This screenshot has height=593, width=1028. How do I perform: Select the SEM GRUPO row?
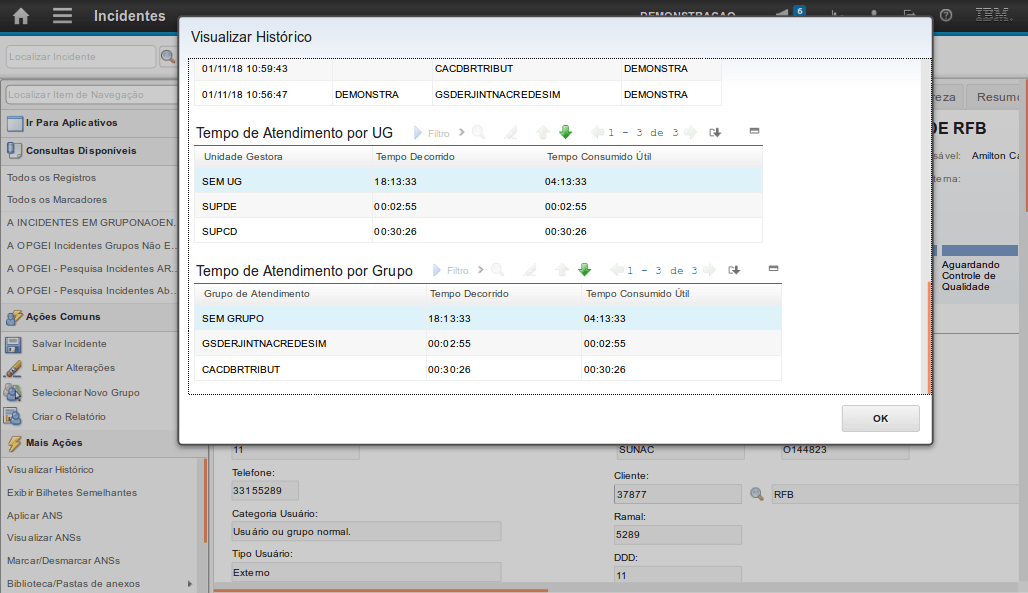[488, 319]
